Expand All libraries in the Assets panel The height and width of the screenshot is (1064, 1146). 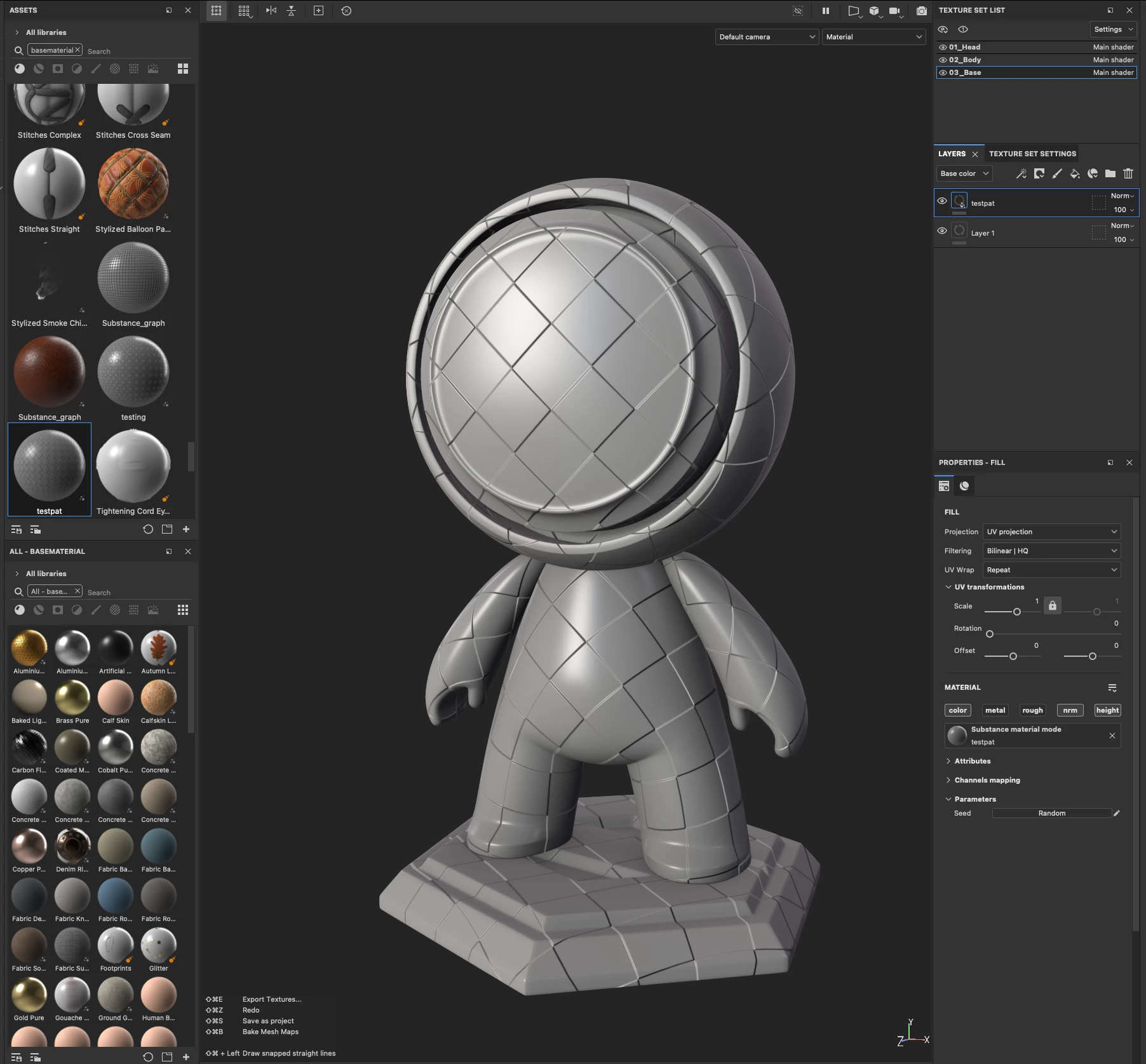point(17,32)
